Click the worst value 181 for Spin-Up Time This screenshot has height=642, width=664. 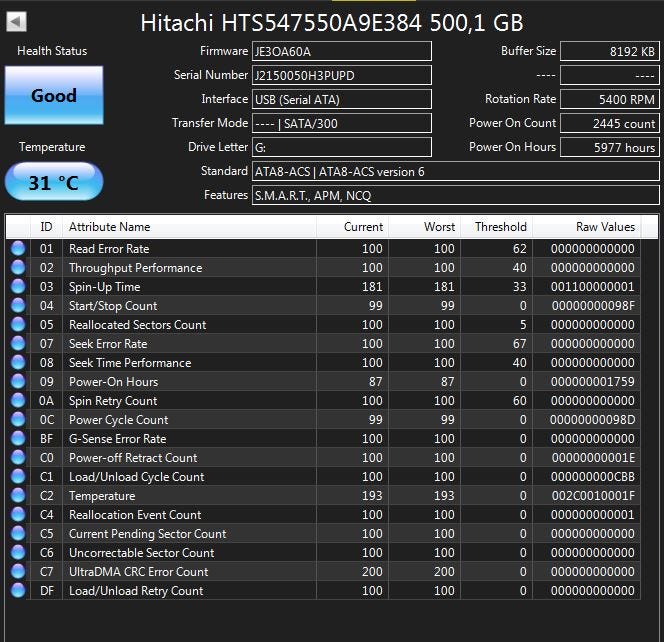click(x=444, y=287)
